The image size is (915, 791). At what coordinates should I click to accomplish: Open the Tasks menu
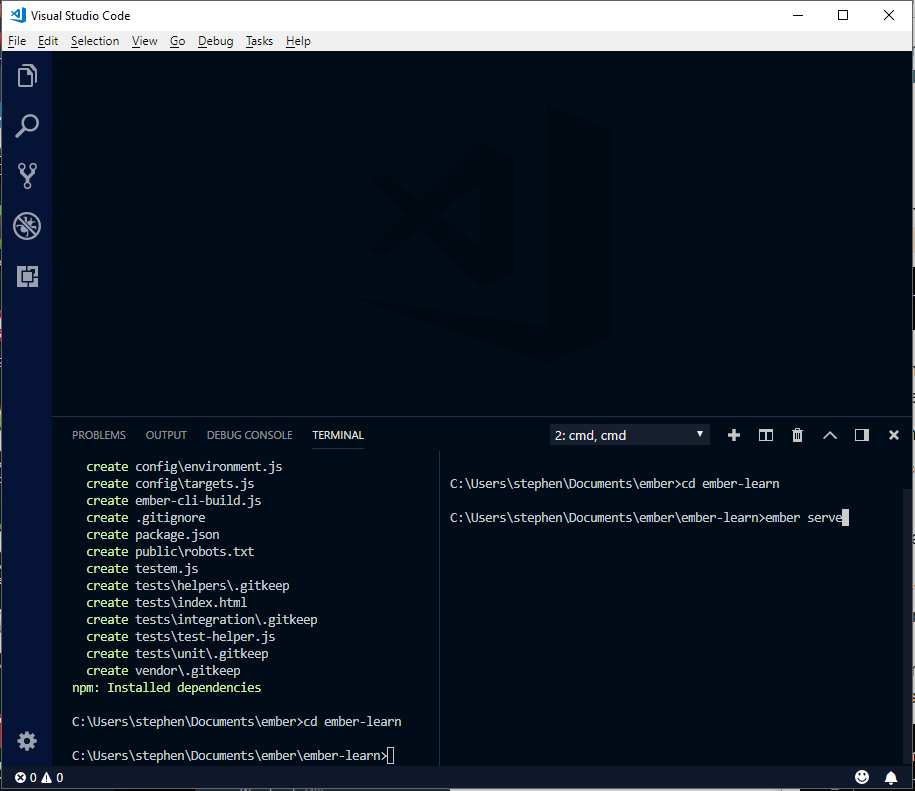[x=259, y=41]
